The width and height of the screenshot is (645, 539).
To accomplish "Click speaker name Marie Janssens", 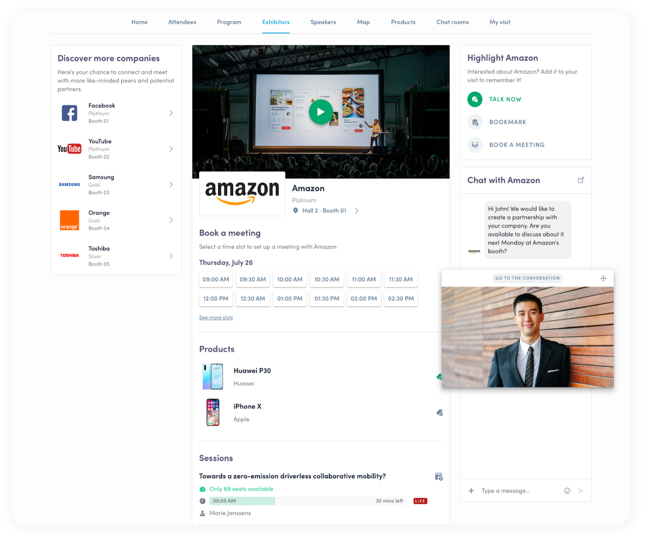I will (x=230, y=513).
